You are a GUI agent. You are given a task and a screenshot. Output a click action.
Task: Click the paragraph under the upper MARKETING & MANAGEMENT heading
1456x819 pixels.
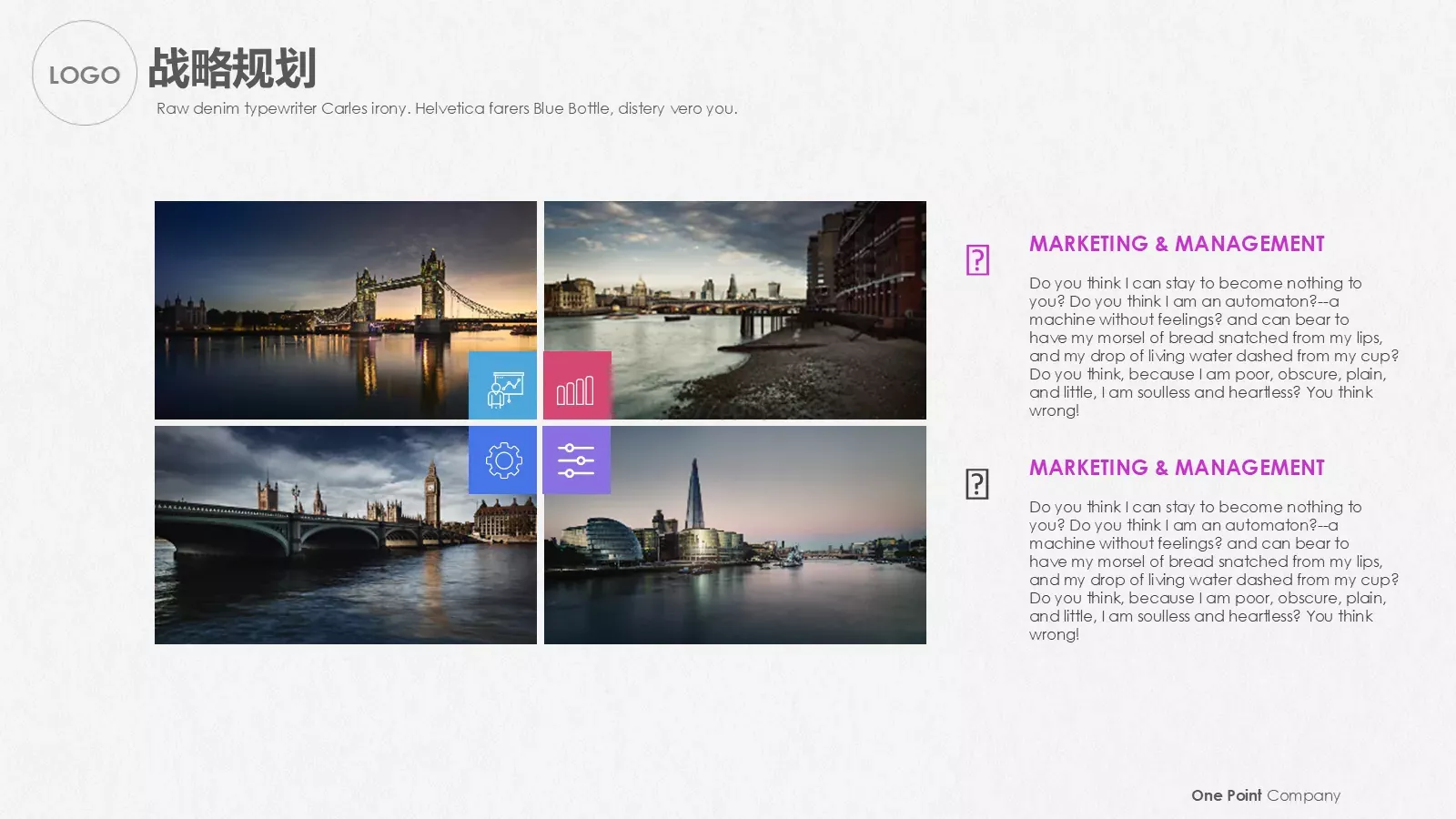point(1214,347)
